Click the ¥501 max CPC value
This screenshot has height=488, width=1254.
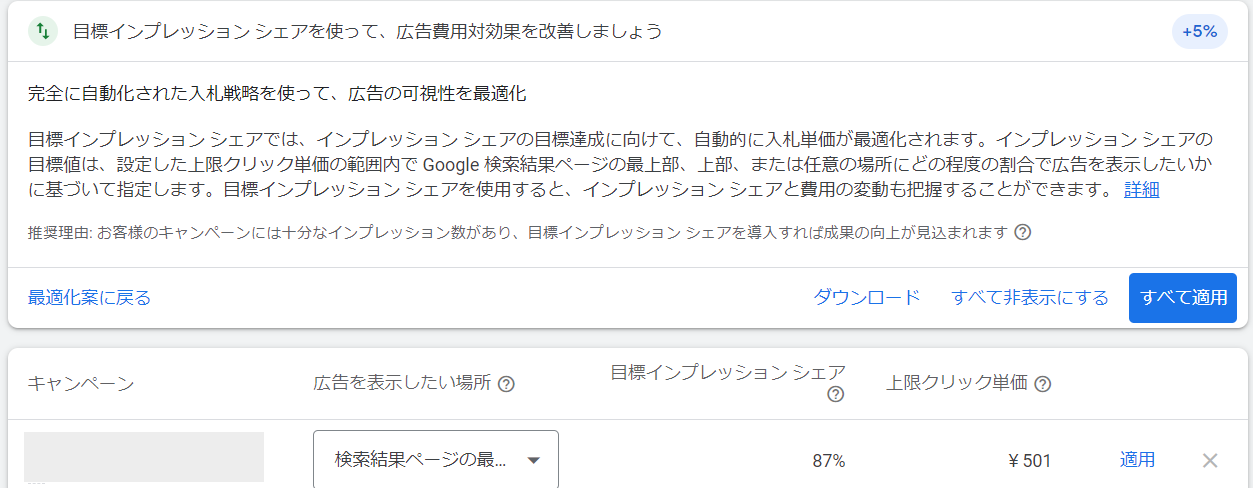coord(1030,461)
